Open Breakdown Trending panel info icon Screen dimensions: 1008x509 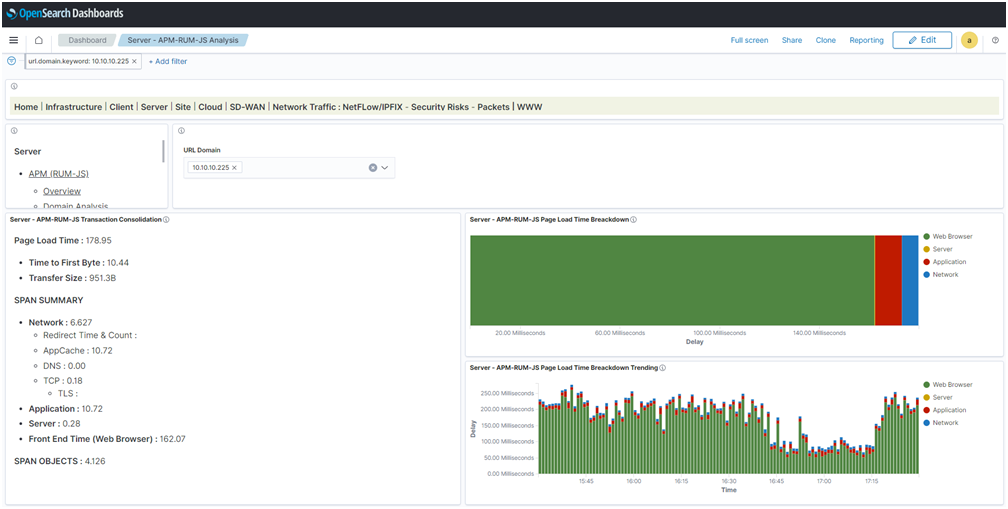(x=662, y=368)
